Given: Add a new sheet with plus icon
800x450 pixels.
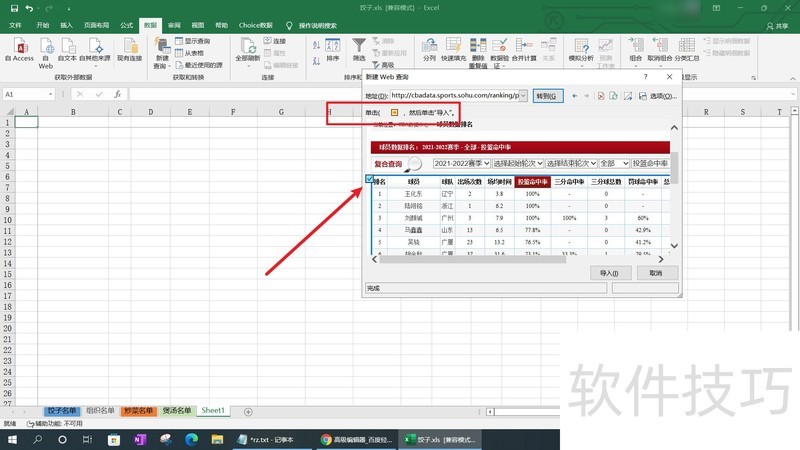Looking at the screenshot, I should point(248,412).
